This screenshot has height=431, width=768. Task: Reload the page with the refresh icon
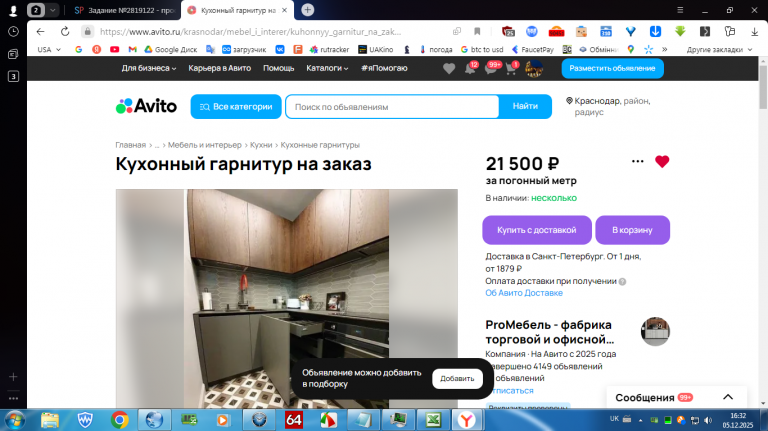coord(65,31)
